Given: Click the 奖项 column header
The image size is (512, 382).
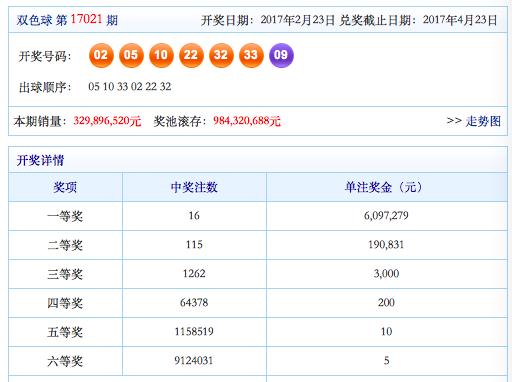Looking at the screenshot, I should pos(65,187).
